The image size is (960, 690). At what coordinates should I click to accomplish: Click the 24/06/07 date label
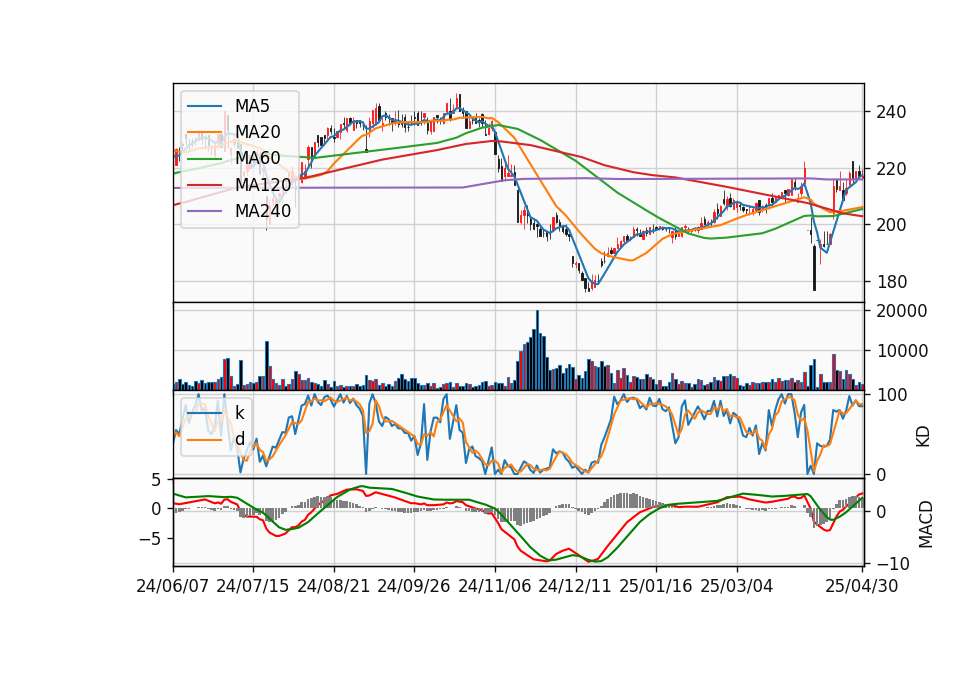pyautogui.click(x=173, y=586)
